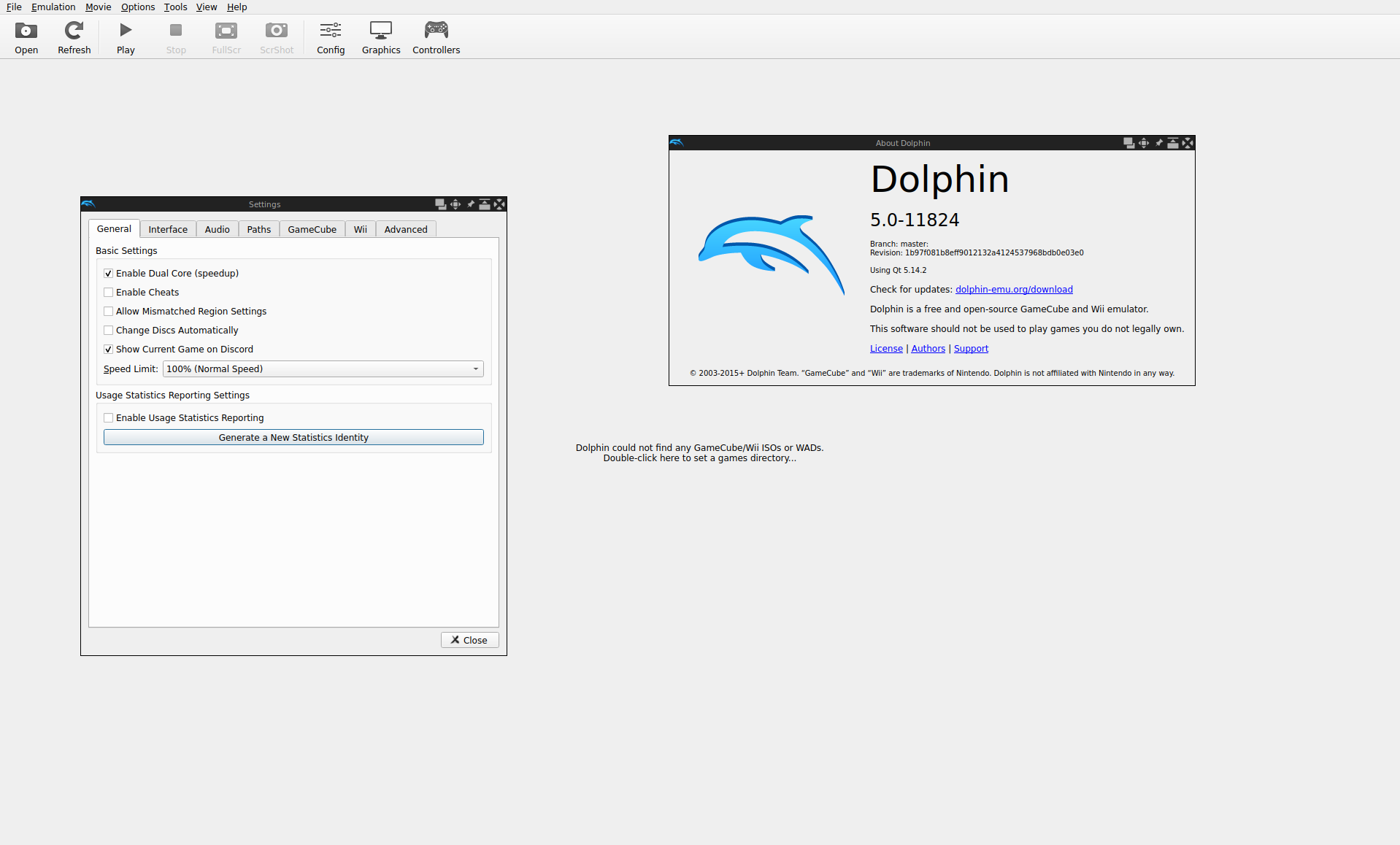Open the License link

click(886, 349)
